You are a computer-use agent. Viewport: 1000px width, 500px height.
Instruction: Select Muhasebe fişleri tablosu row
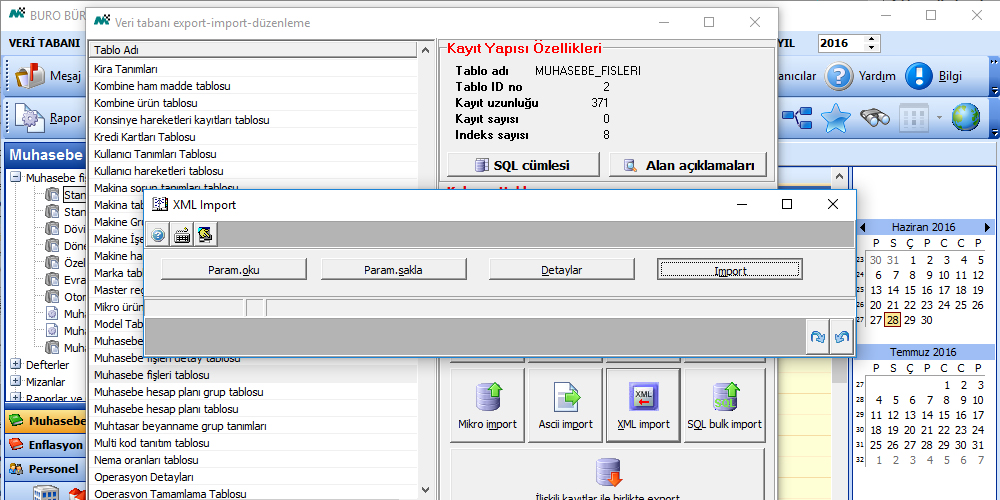pos(253,375)
